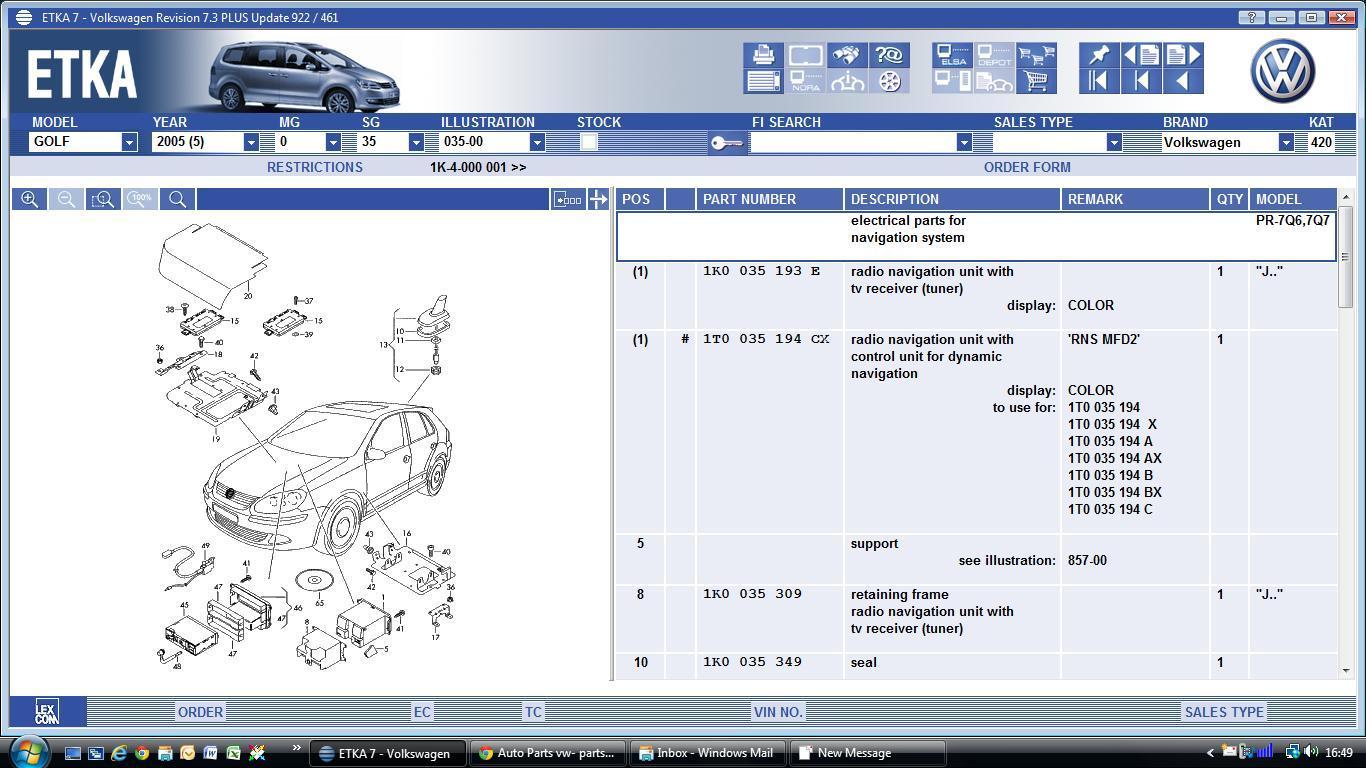Click the key icon beside FI SEARCH

727,143
